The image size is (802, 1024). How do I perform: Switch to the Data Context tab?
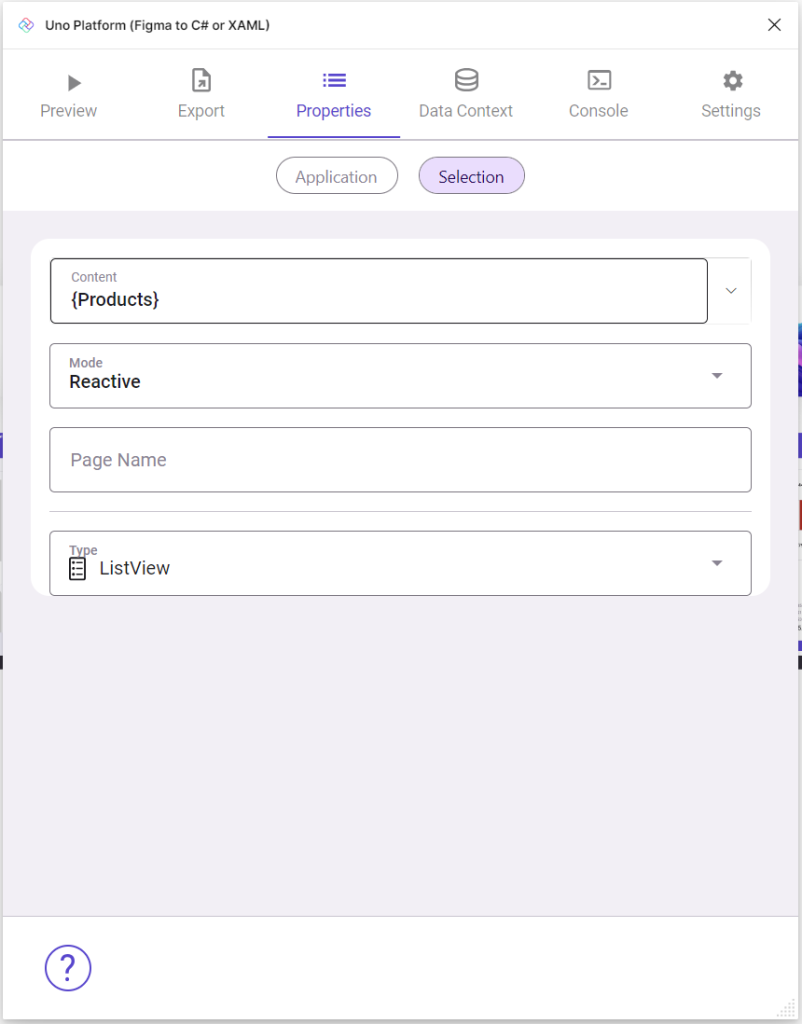465,94
